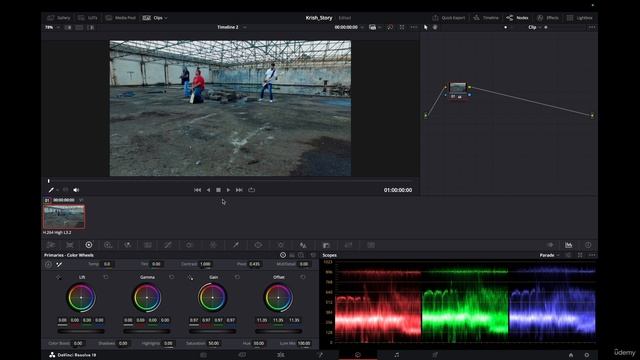Screen dimensions: 640x360
Task: Select the hand pan tool in node editor
Action: (435, 27)
